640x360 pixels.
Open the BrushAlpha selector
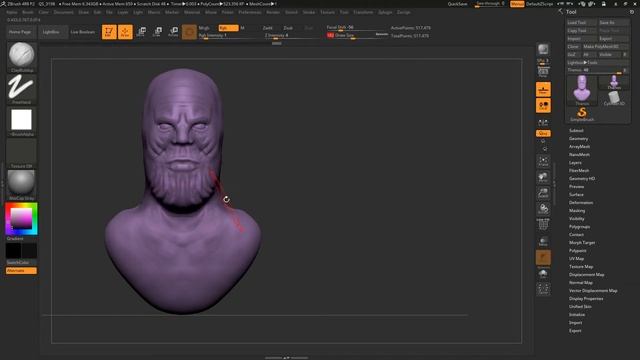coord(22,122)
